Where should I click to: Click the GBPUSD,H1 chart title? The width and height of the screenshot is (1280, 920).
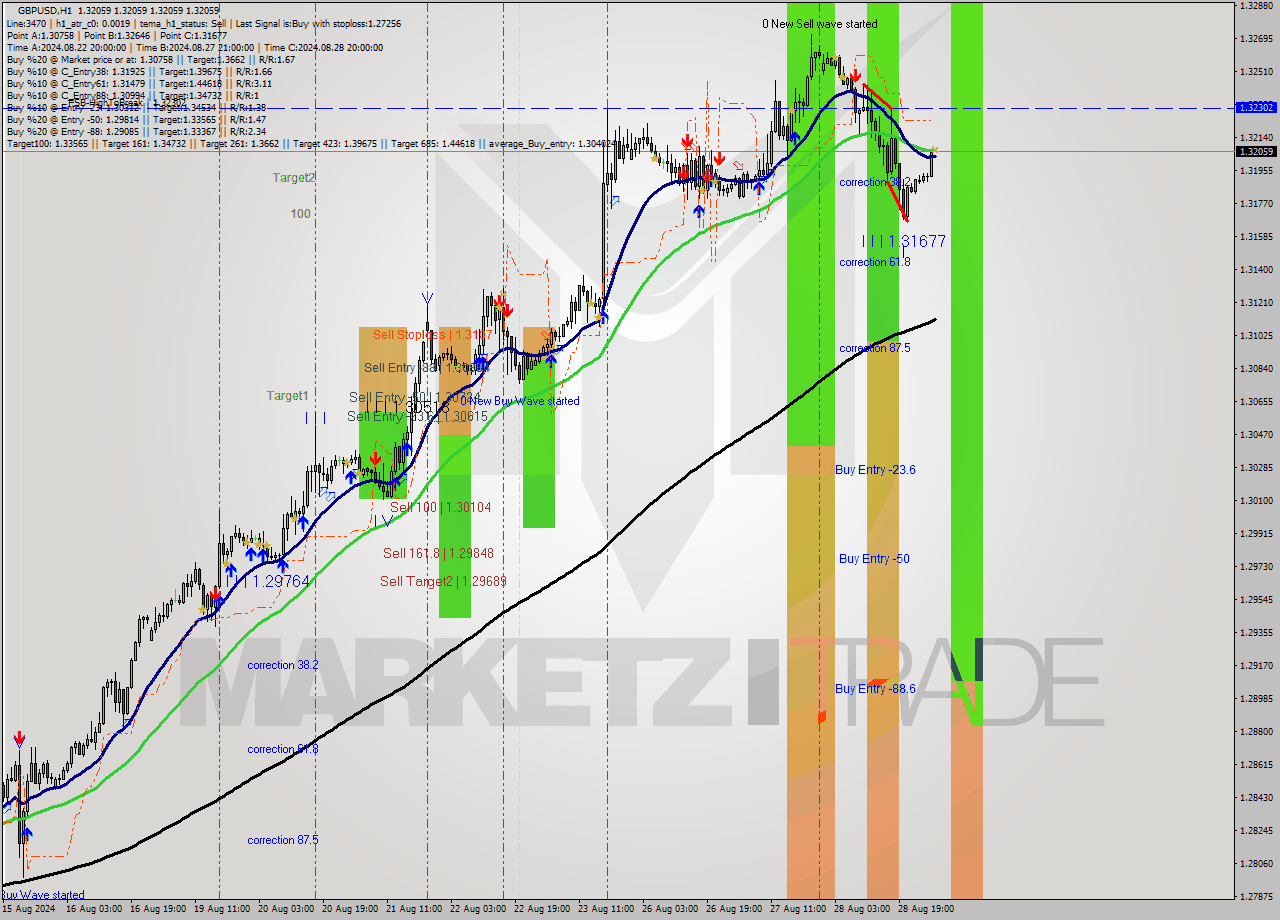[44, 9]
